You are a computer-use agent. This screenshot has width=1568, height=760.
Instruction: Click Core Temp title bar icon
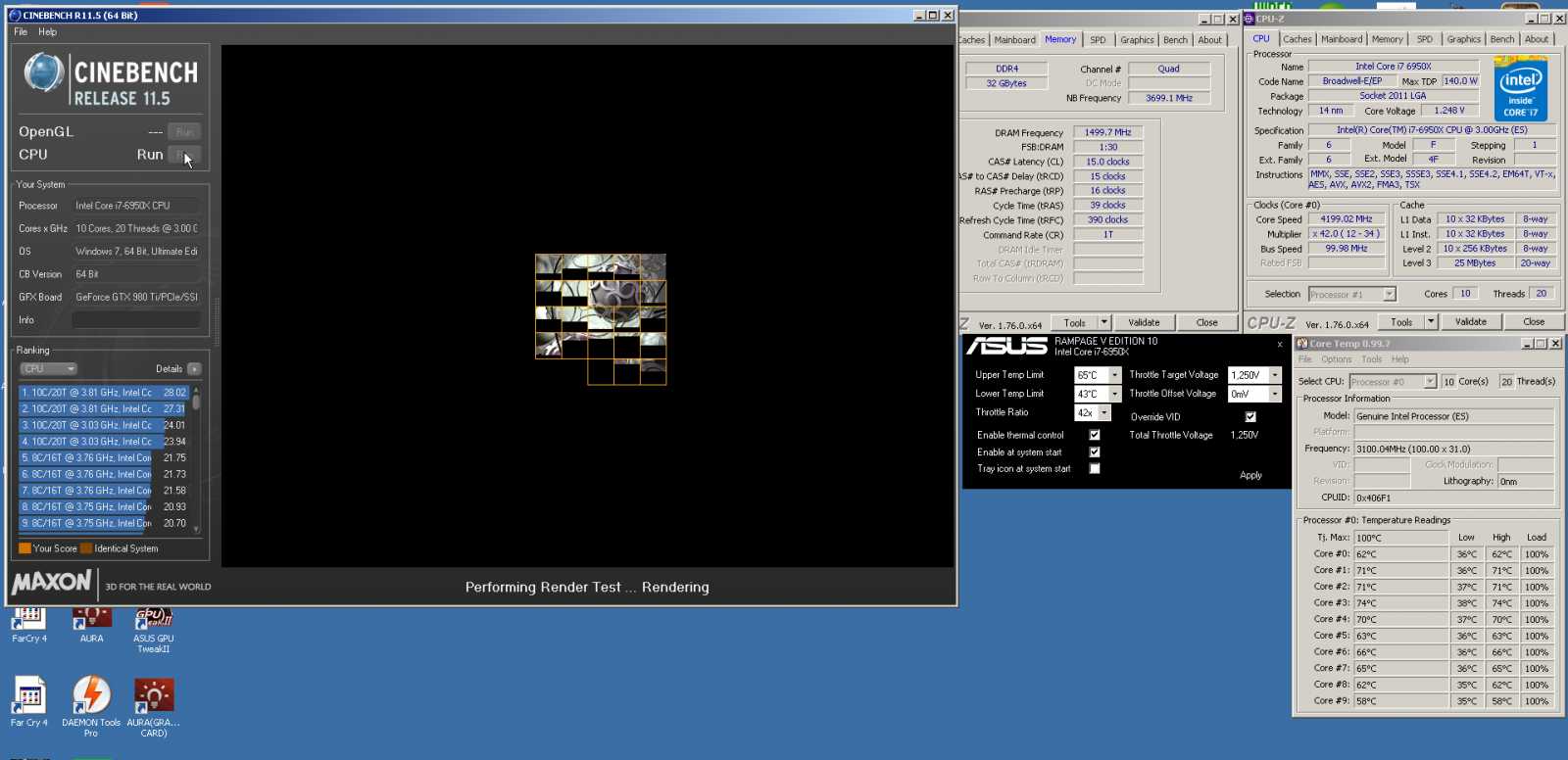(1302, 344)
